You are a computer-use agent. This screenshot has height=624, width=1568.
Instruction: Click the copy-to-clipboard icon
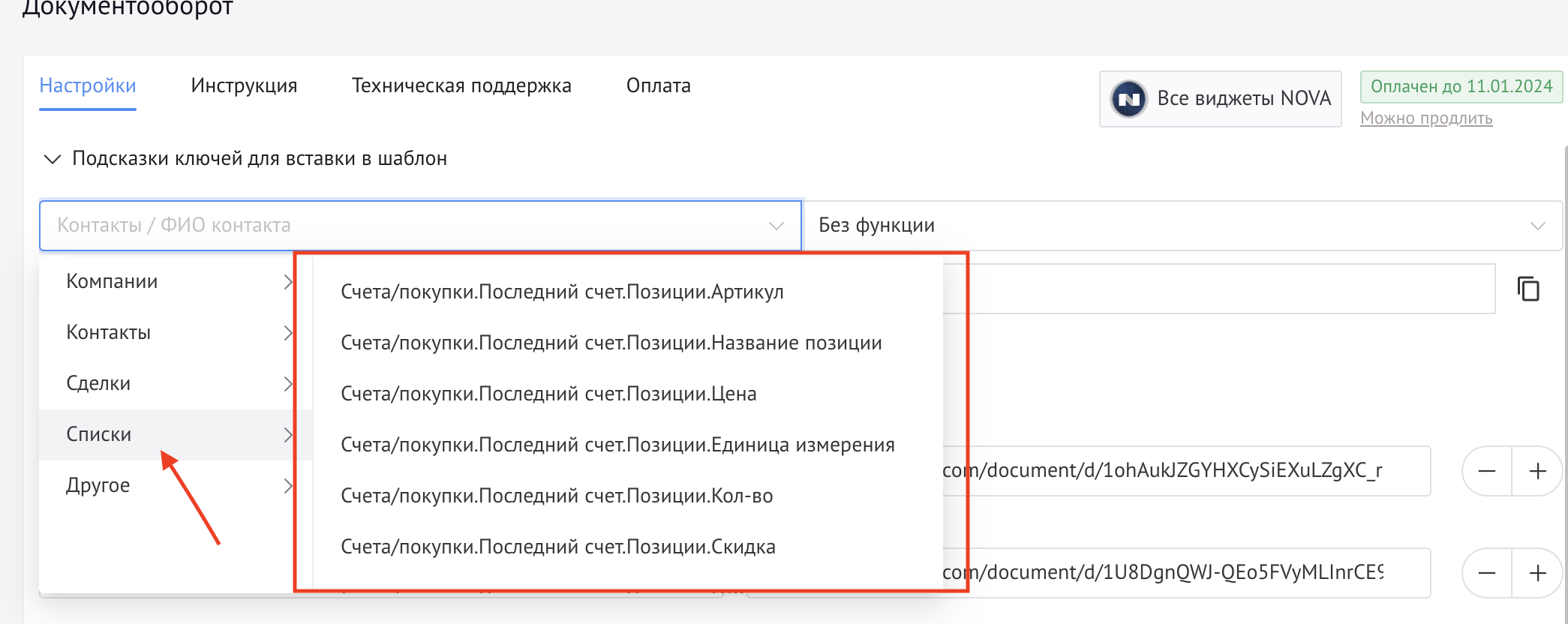pos(1528,289)
